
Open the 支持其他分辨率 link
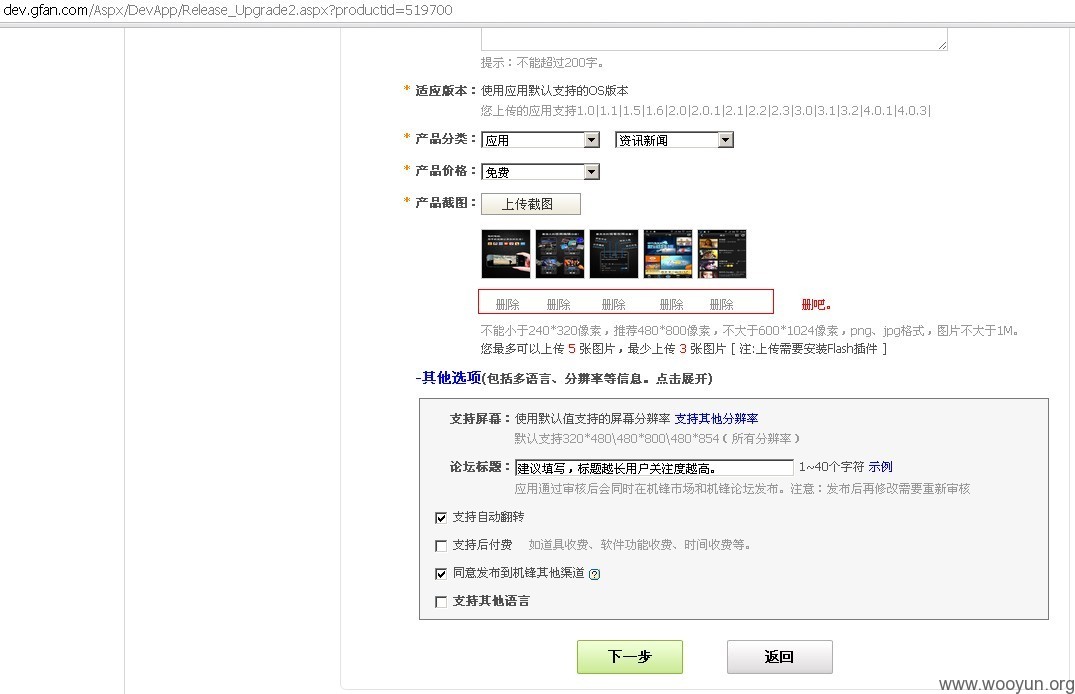716,418
